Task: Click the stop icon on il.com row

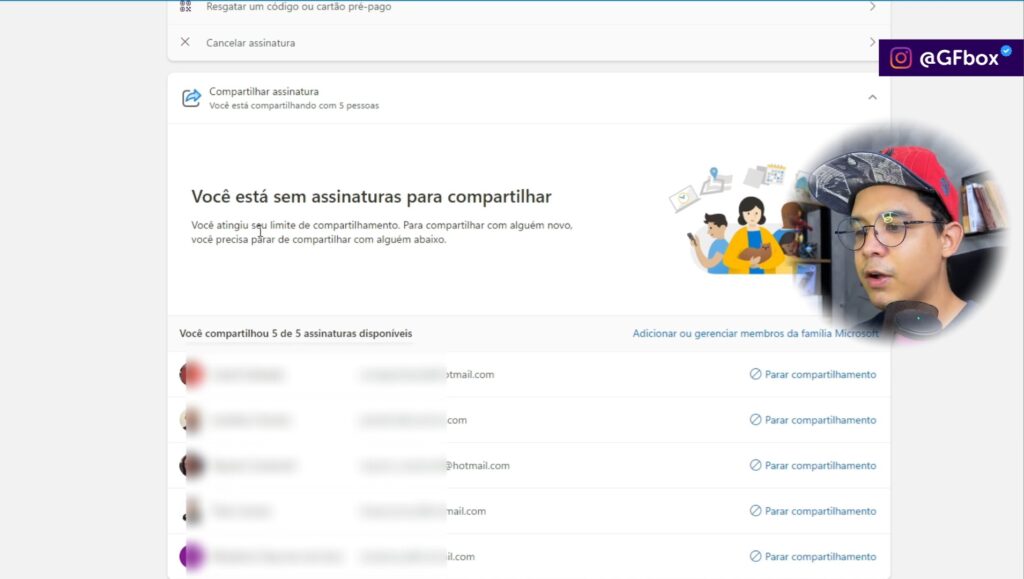Action: point(756,557)
